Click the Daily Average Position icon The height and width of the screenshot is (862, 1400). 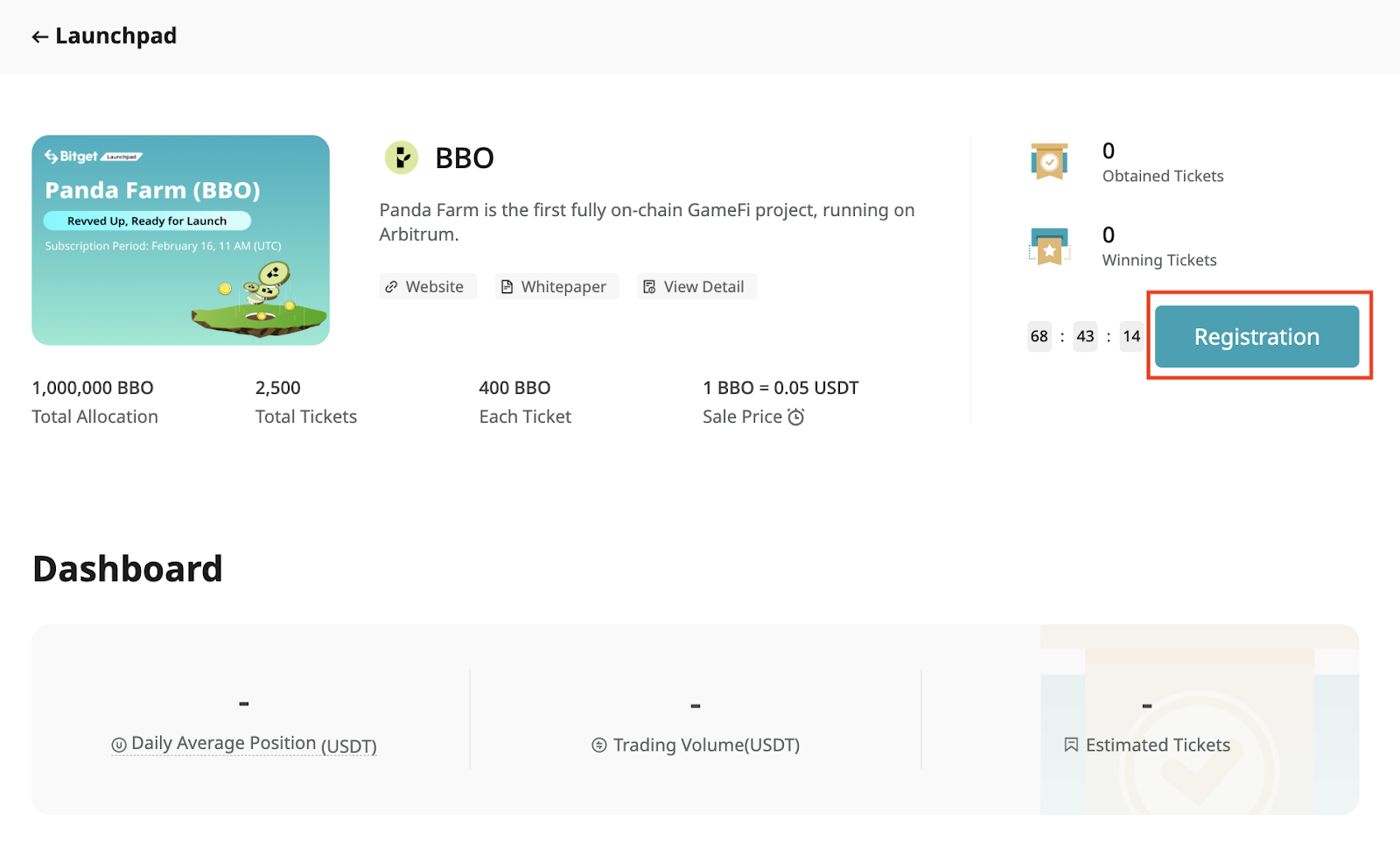click(119, 745)
